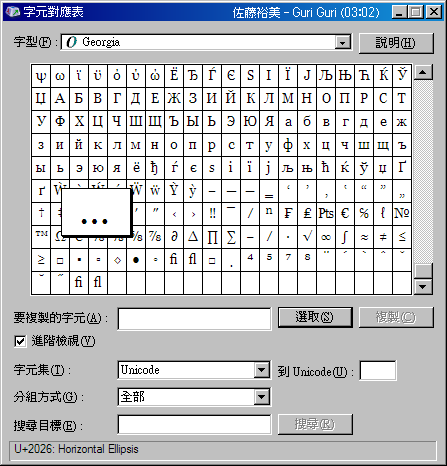Select the uppercase Cyrillic Ю character
447x466 pixels.
point(250,122)
